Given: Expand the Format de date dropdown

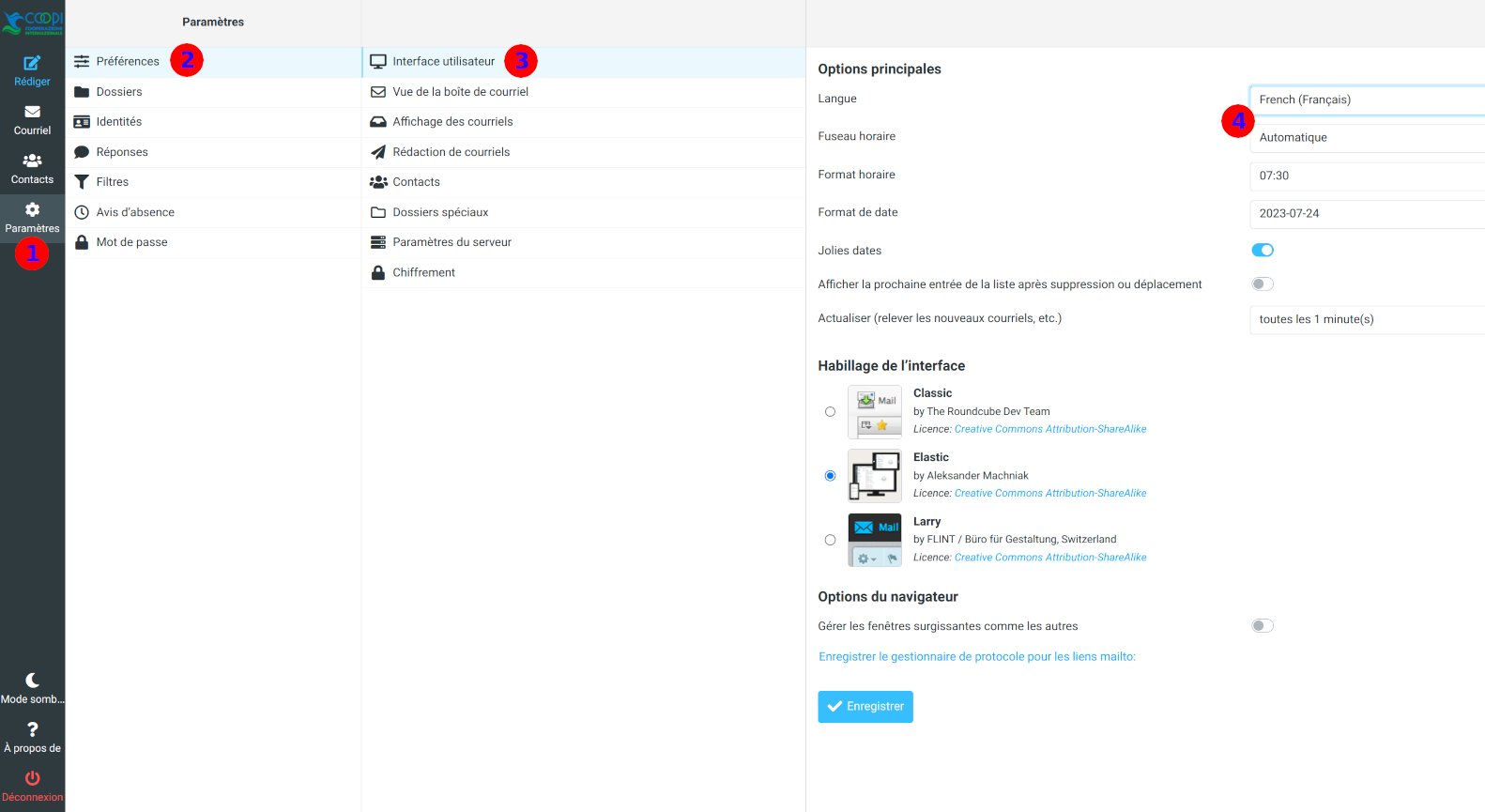Looking at the screenshot, I should (x=1367, y=214).
